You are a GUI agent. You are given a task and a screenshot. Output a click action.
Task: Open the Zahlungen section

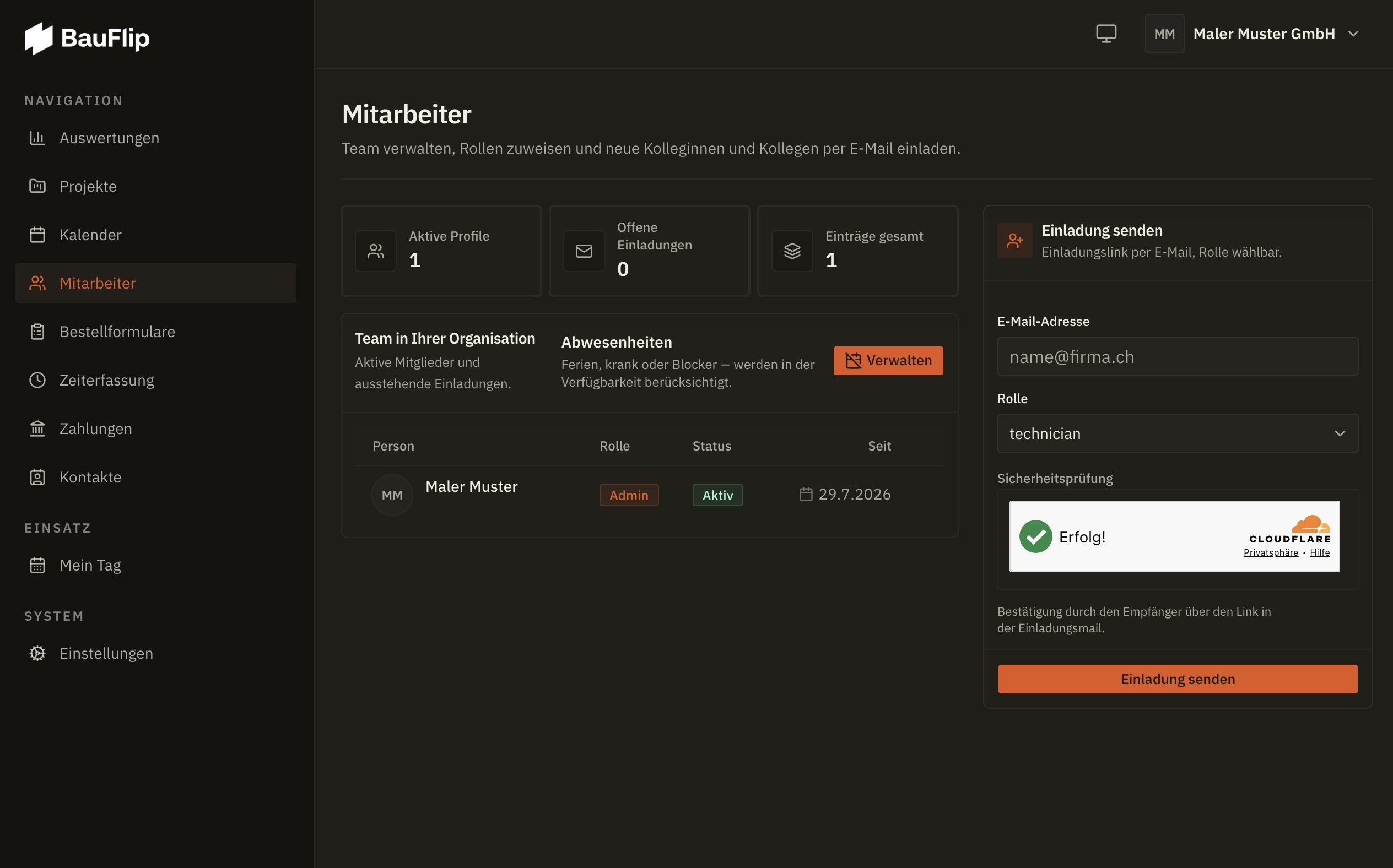(155, 429)
